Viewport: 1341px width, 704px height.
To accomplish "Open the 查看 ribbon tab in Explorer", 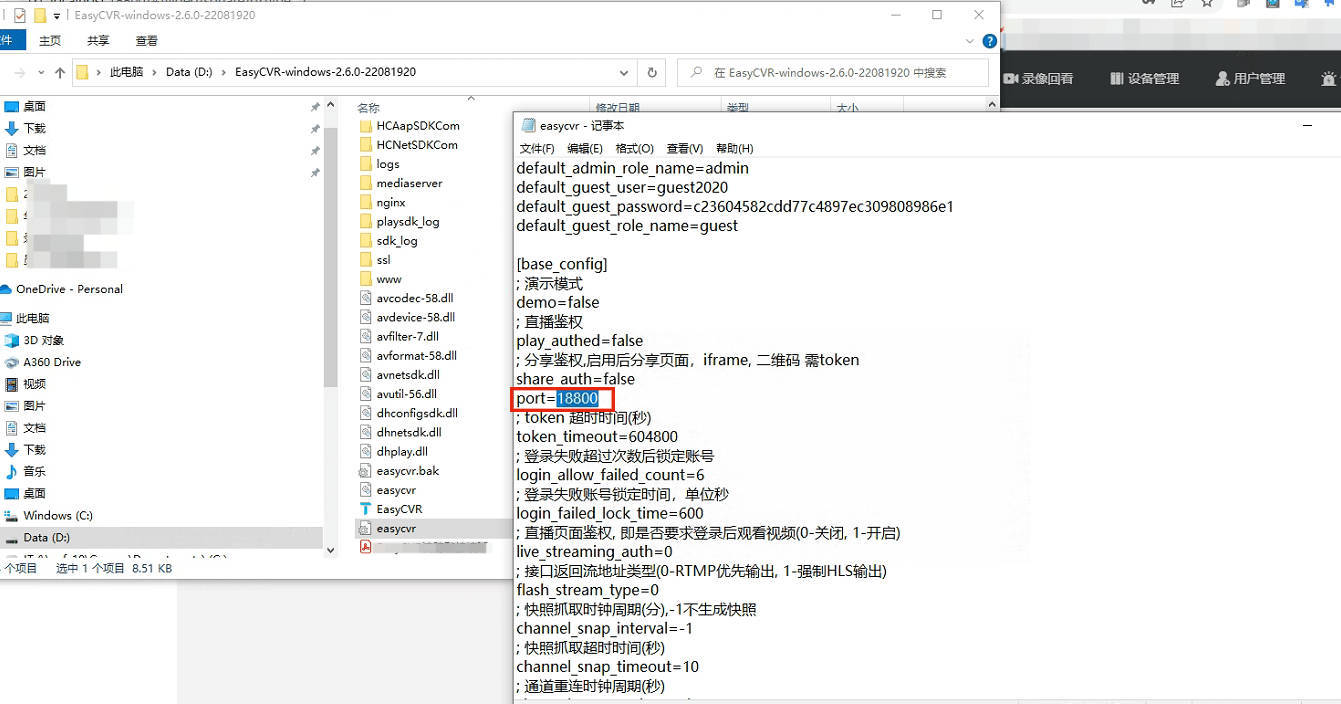I will [x=147, y=41].
